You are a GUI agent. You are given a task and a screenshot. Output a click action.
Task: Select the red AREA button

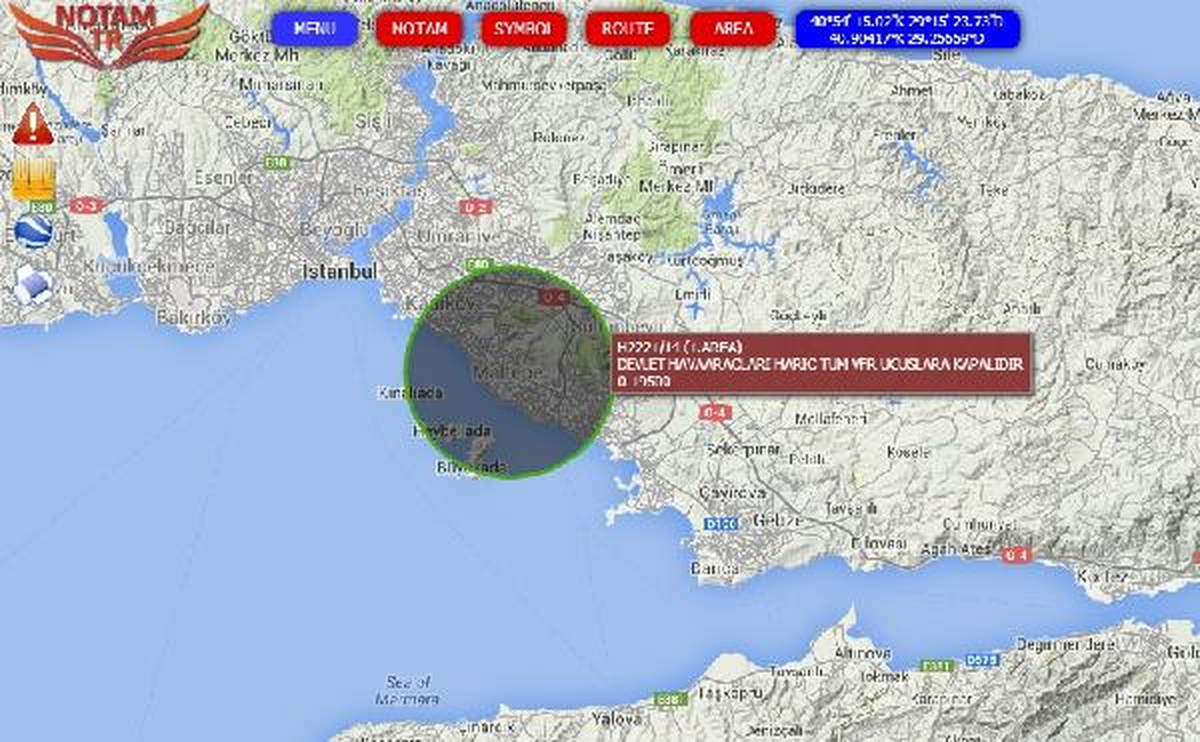click(733, 29)
